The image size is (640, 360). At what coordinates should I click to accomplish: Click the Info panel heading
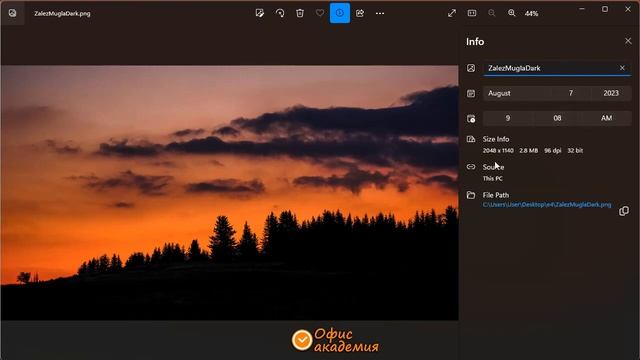pyautogui.click(x=475, y=42)
